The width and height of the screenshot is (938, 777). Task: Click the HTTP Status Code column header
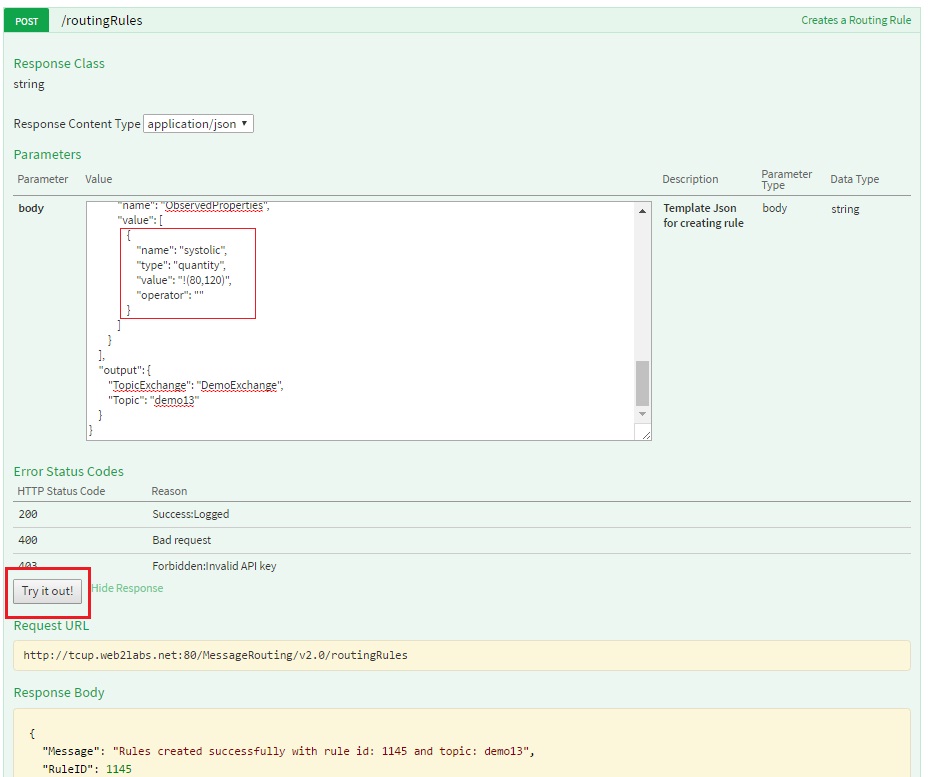[x=61, y=491]
